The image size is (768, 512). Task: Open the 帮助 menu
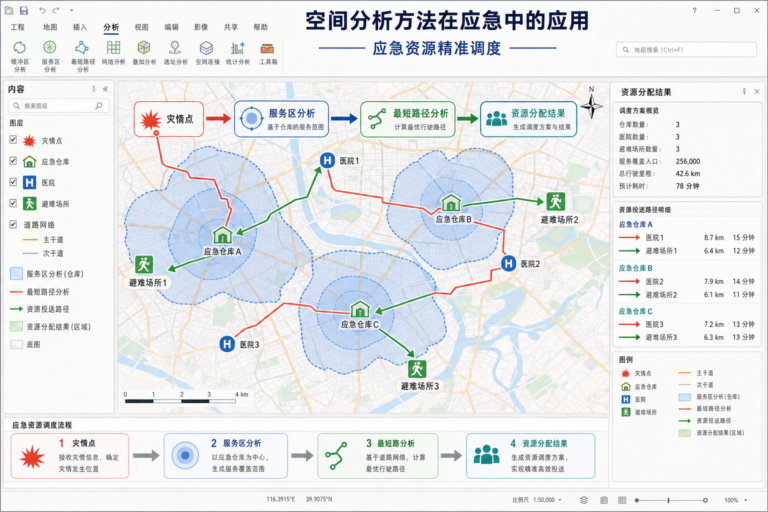(261, 27)
